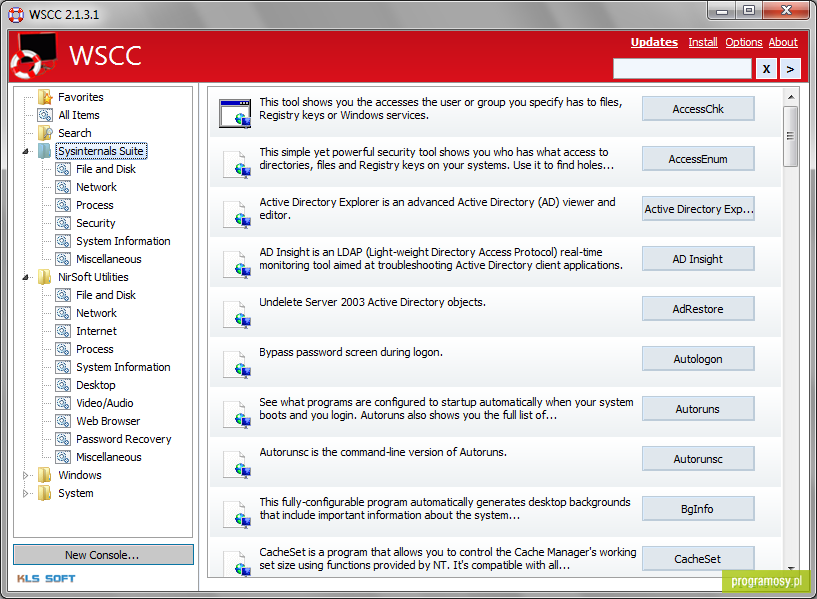Click the WSCC lifebuoy logo in header

pyautogui.click(x=33, y=56)
